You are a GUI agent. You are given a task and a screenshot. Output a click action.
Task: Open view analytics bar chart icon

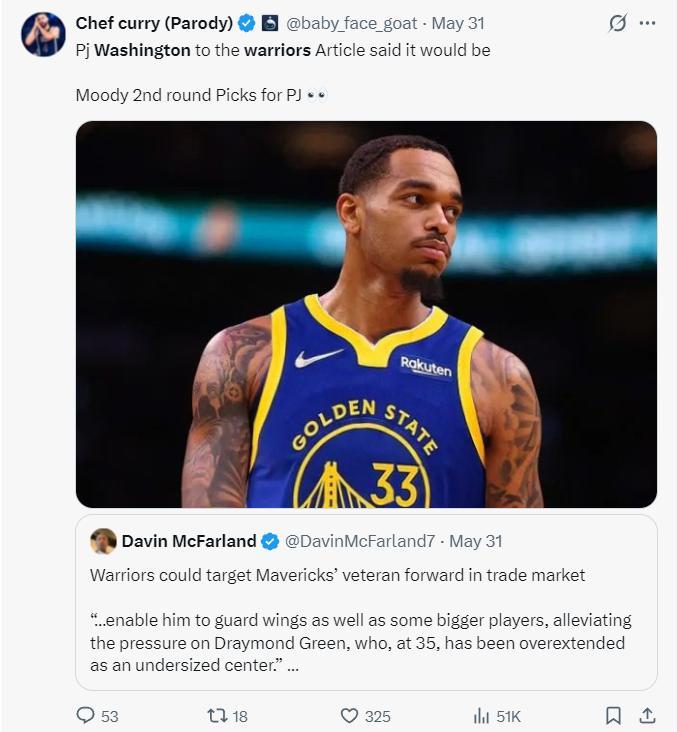(x=481, y=716)
